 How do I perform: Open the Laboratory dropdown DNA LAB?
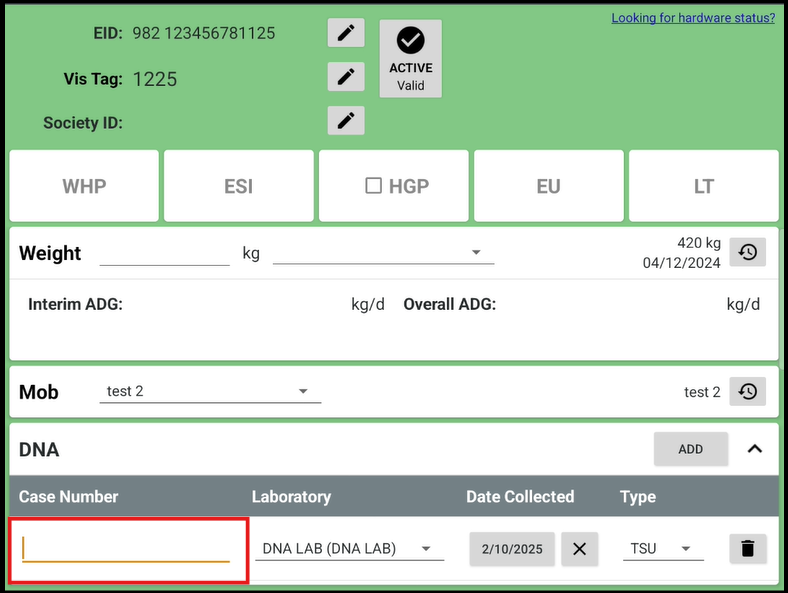348,549
